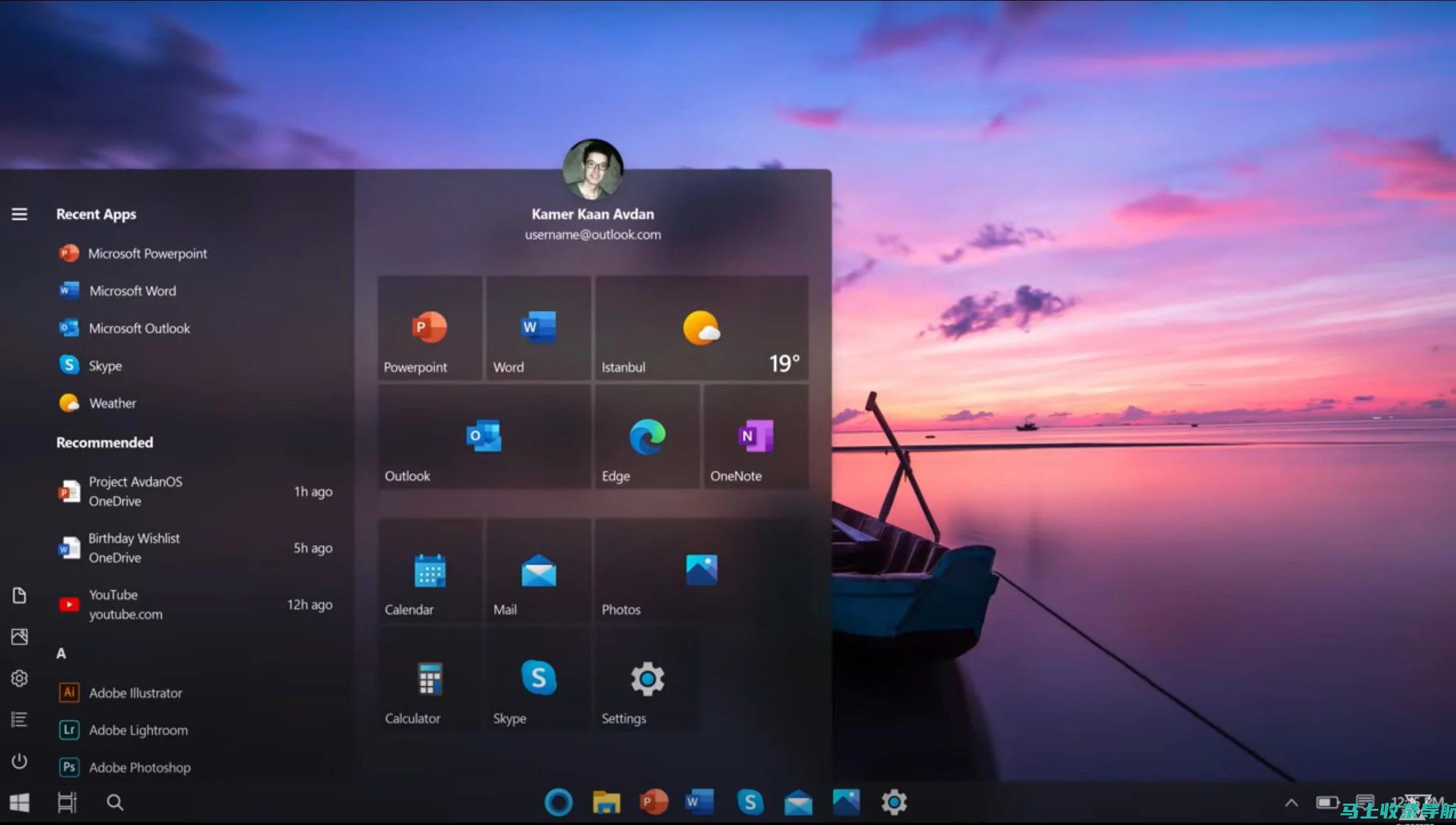Screen dimensions: 1456x825
Task: Open the Word tile
Action: click(538, 328)
